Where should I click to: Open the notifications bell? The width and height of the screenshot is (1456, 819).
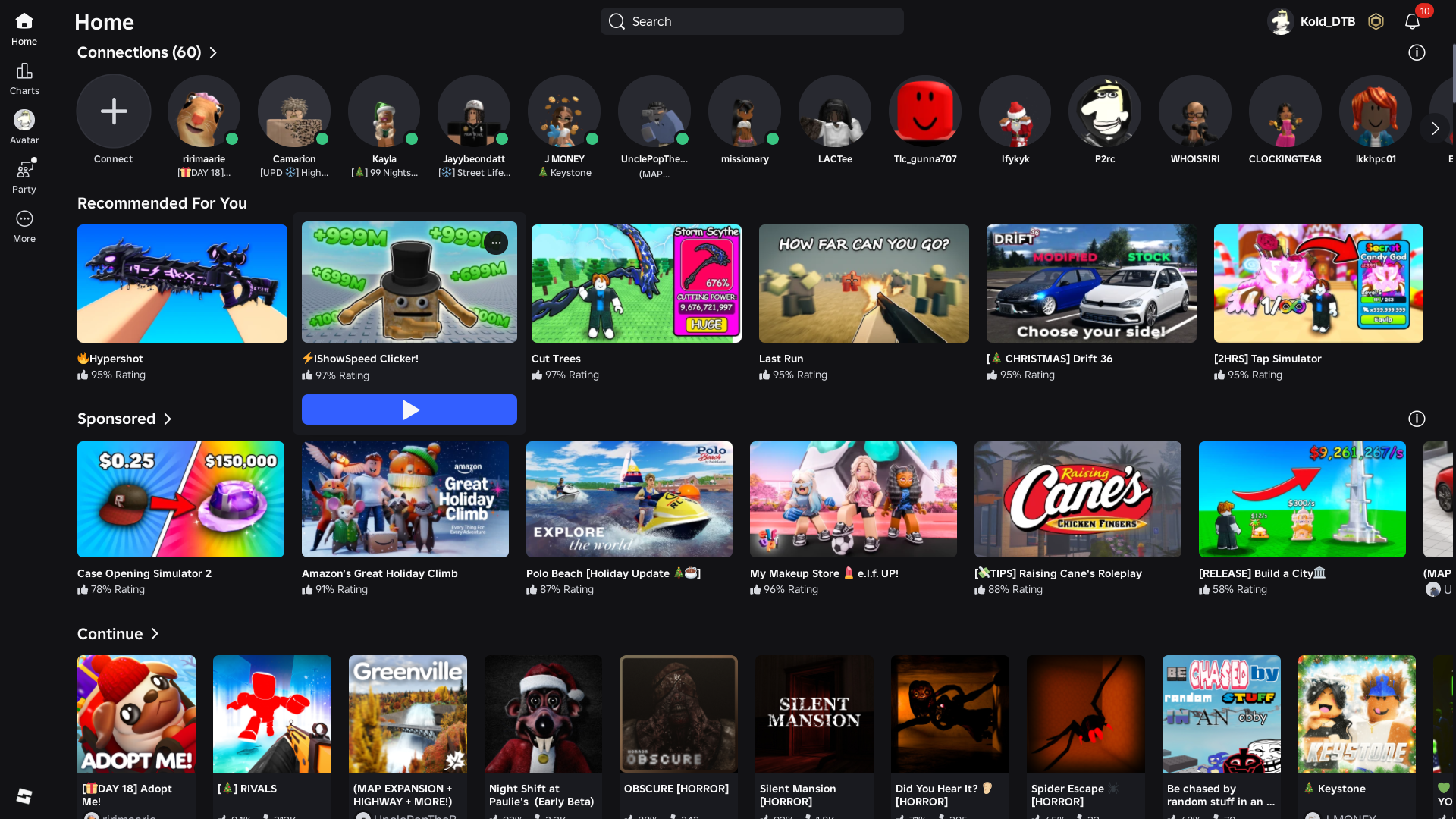tap(1412, 21)
